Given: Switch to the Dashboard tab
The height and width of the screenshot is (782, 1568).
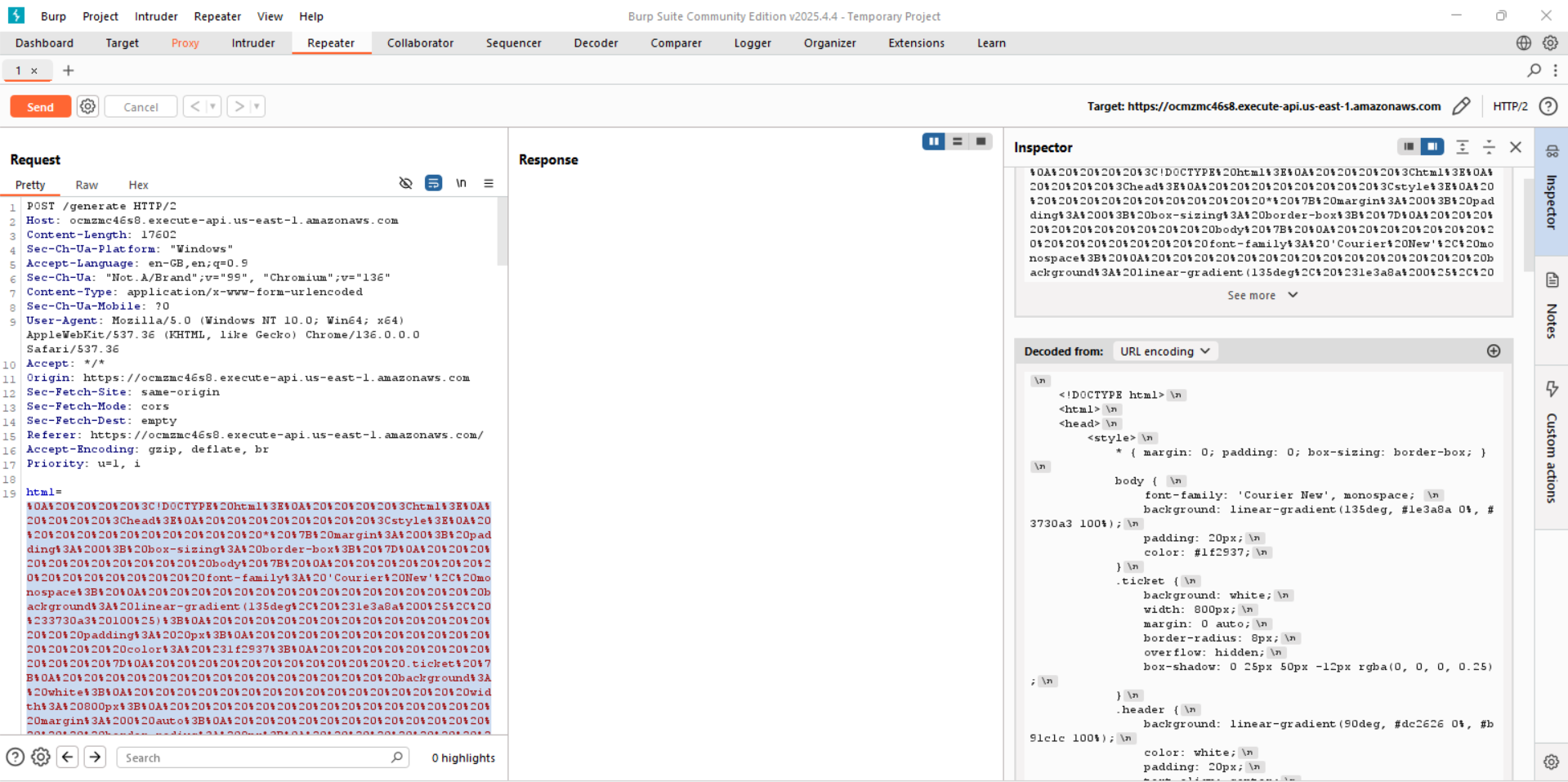Looking at the screenshot, I should point(44,43).
